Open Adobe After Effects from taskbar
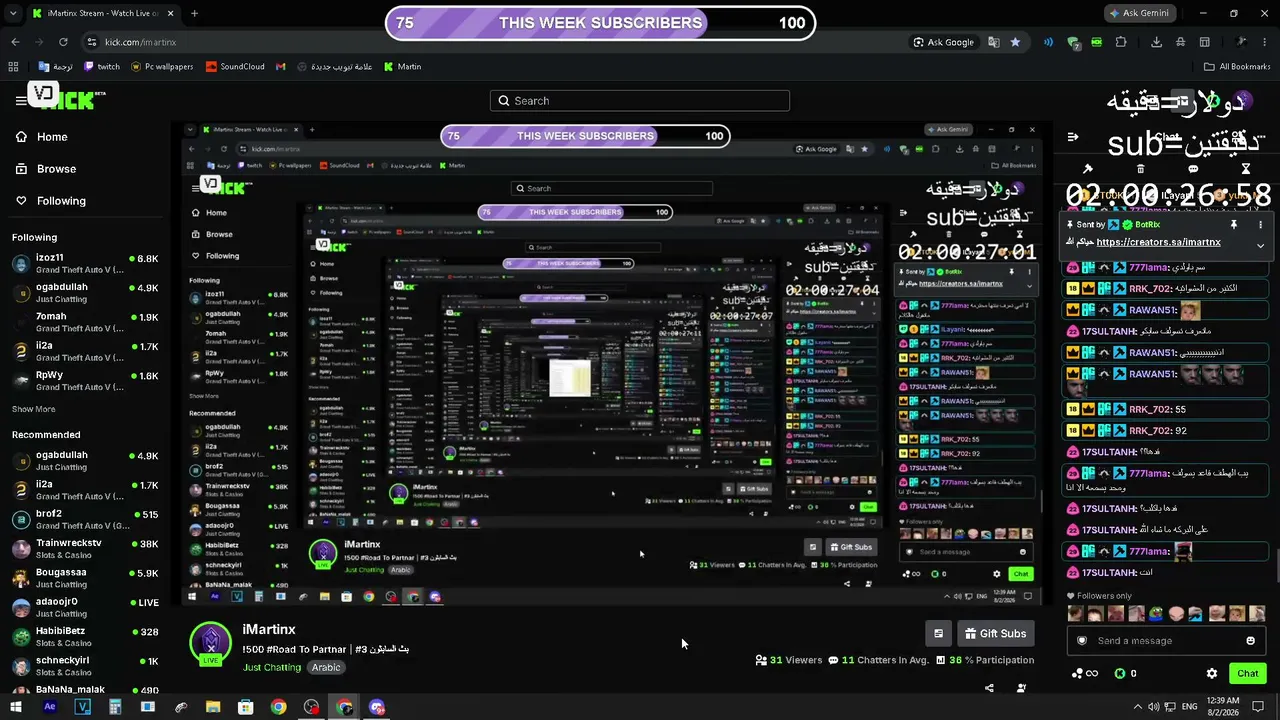The width and height of the screenshot is (1280, 720). (x=50, y=707)
